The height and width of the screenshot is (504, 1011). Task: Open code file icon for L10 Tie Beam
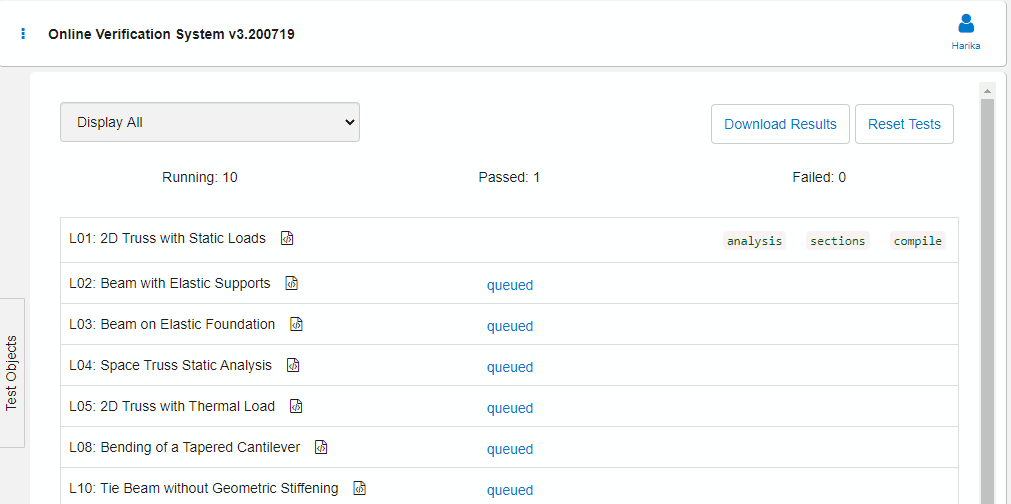360,489
